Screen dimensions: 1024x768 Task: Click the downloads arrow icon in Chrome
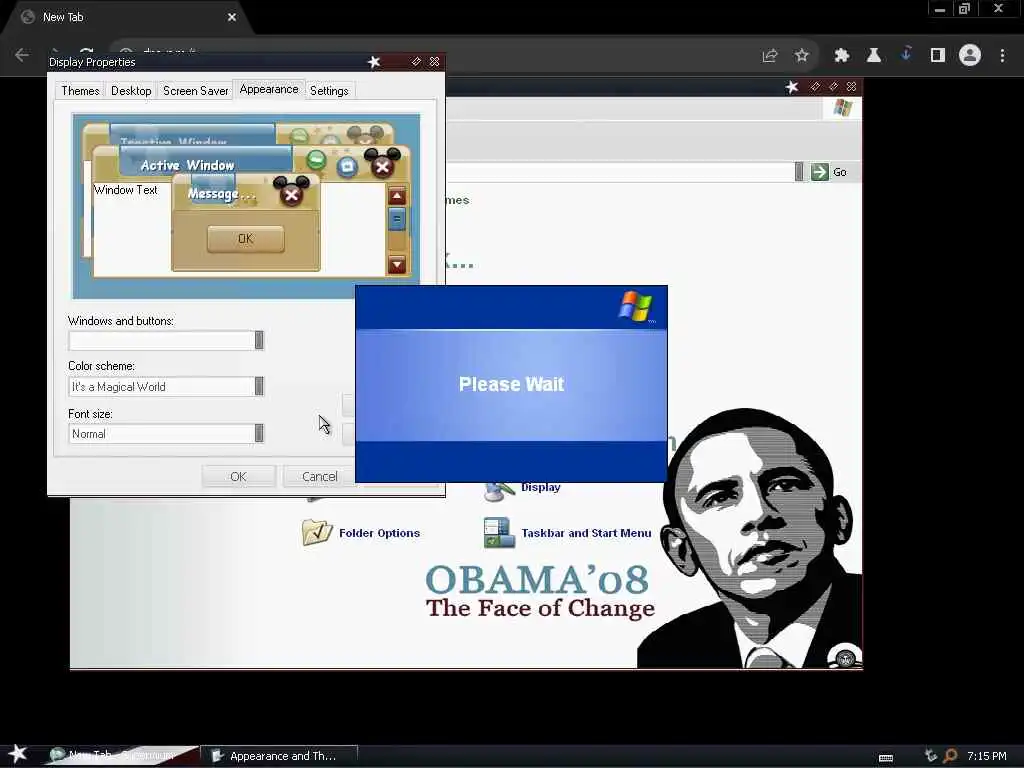tap(906, 54)
